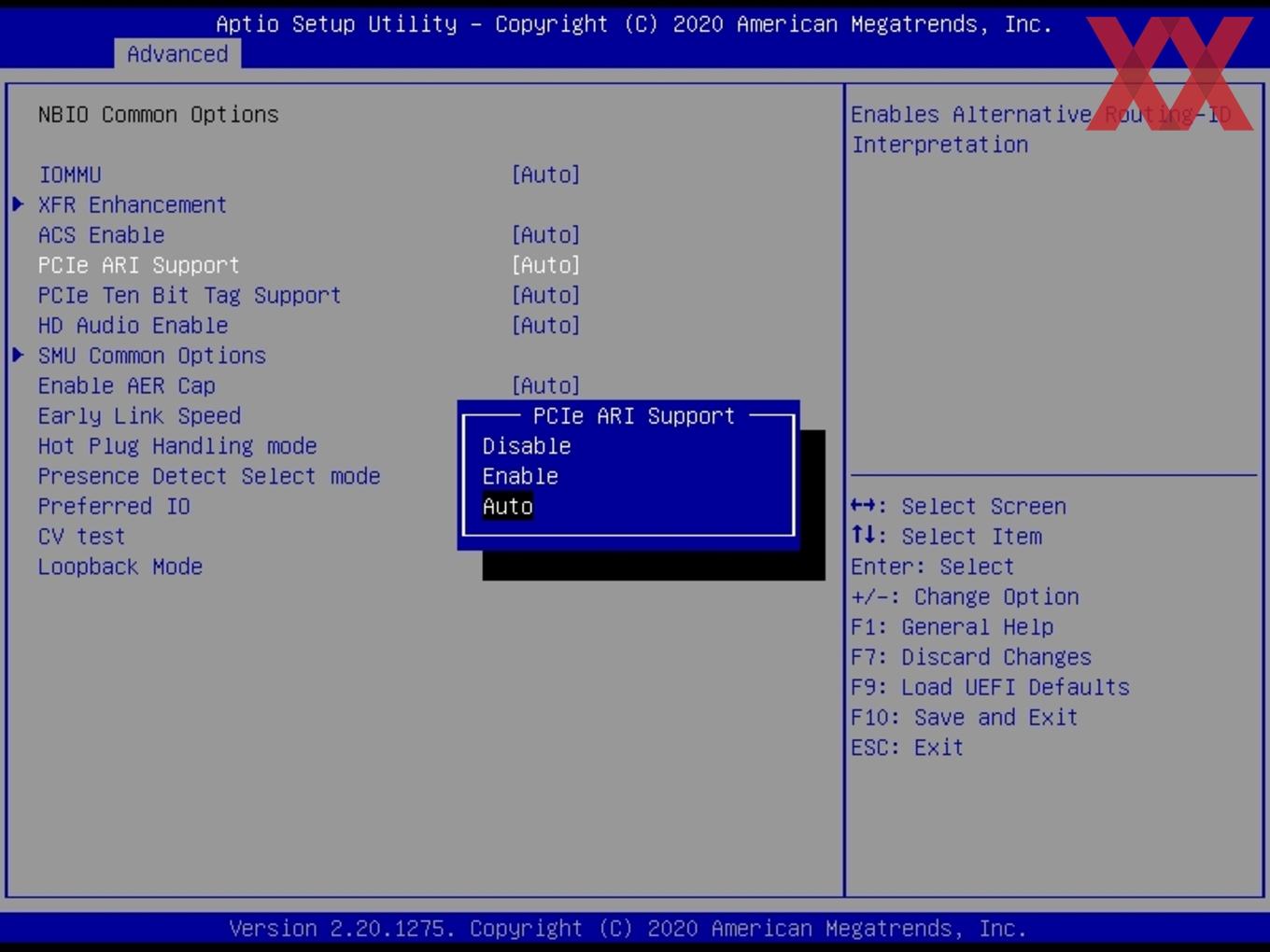Click the NBIO Common Options heading
1270x952 pixels.
click(x=159, y=115)
